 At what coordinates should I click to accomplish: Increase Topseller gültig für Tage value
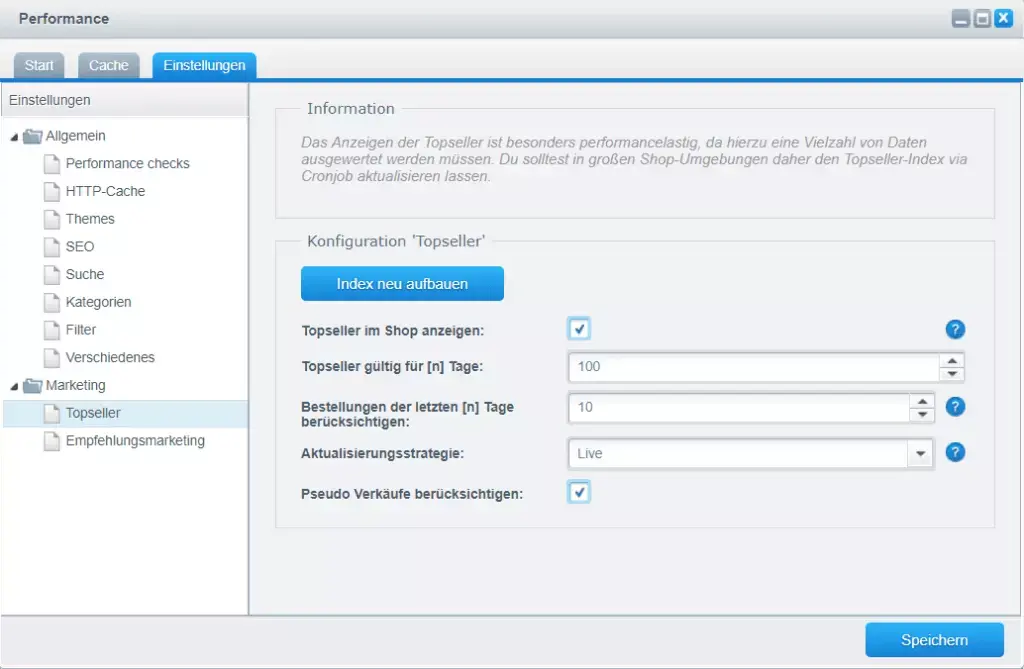coord(953,360)
